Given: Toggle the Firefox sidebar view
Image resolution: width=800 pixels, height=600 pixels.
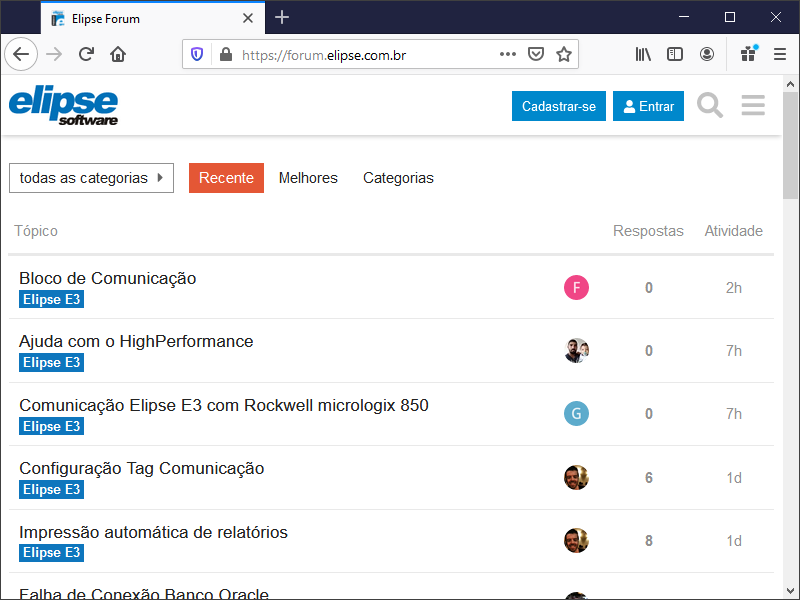Looking at the screenshot, I should pyautogui.click(x=675, y=55).
